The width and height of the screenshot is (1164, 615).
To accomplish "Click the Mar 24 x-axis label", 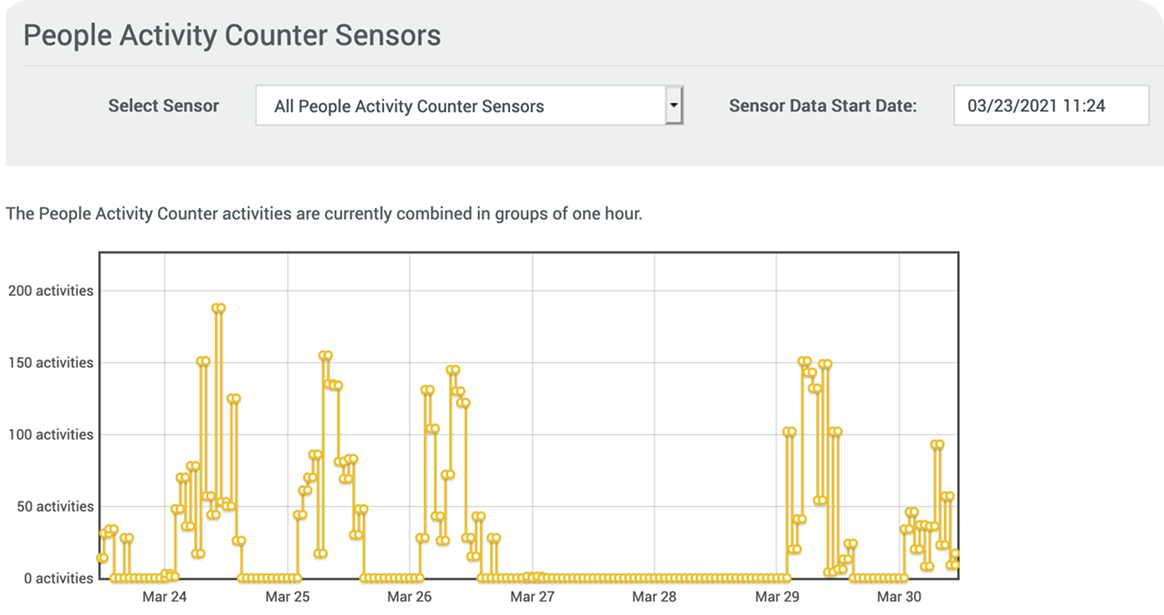I will tap(165, 597).
